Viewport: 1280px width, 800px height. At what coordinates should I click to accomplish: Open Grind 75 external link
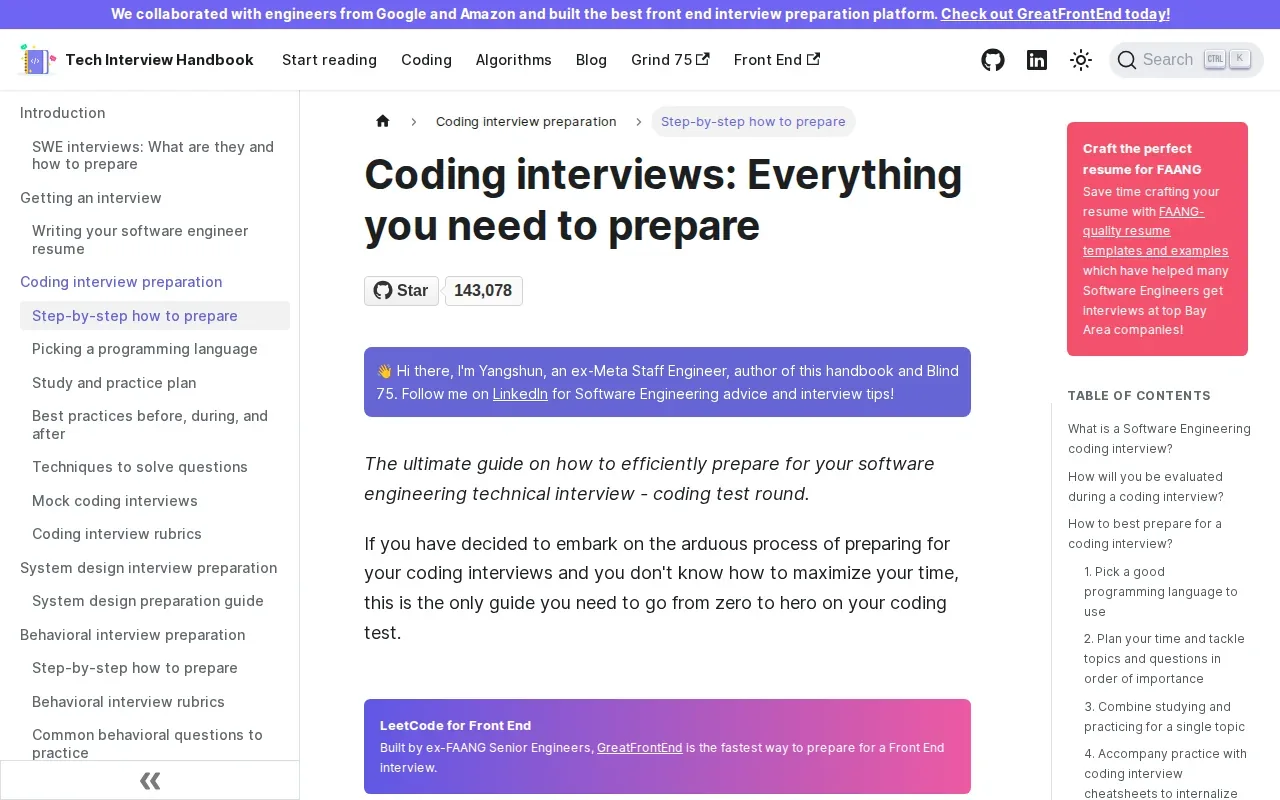click(x=670, y=60)
